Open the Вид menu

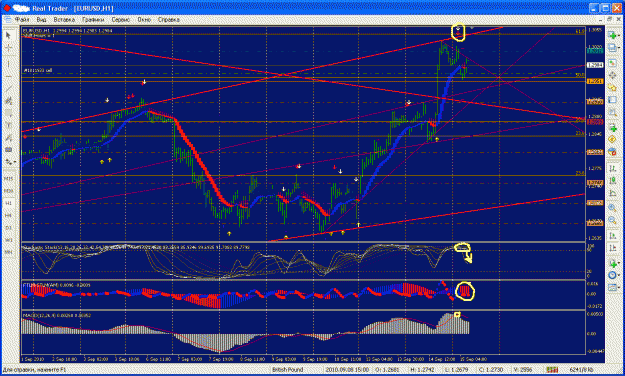(x=41, y=19)
